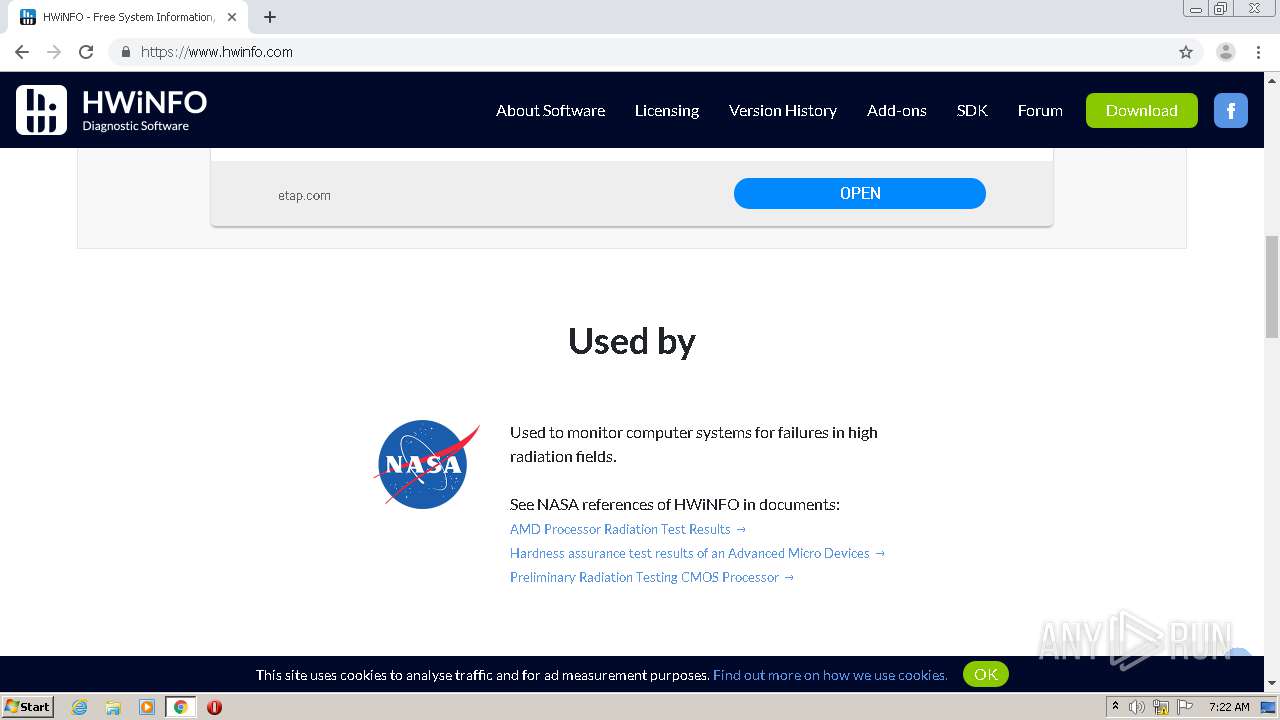Open the Action Center flag icon

pos(1185,707)
